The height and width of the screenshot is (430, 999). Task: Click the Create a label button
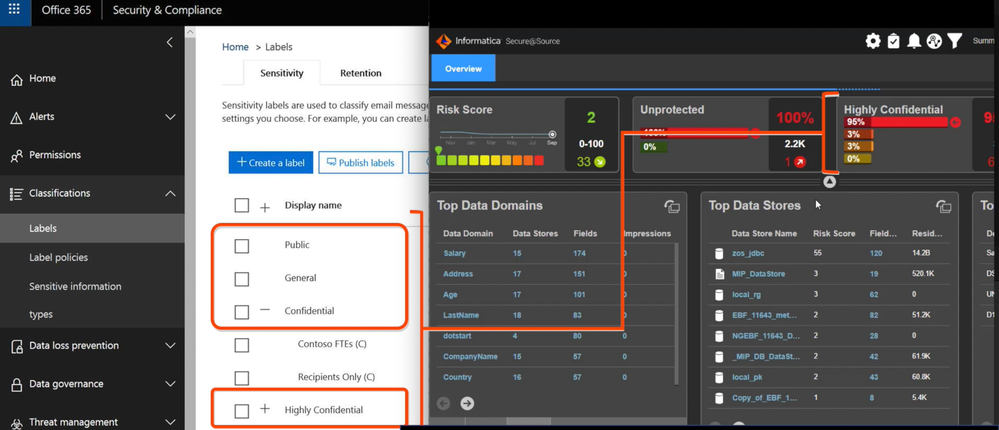click(x=270, y=162)
